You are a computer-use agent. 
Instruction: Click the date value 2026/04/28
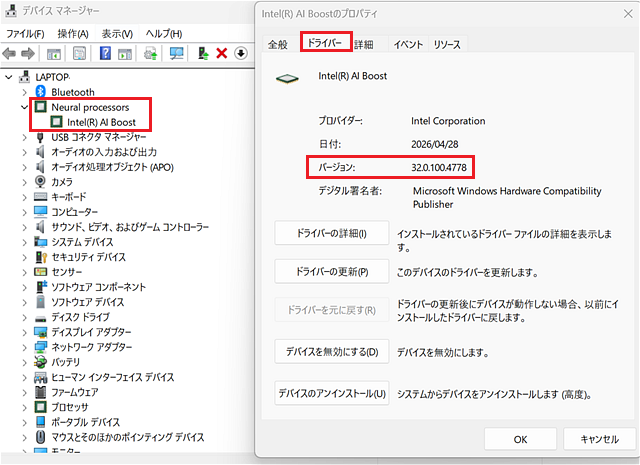click(435, 144)
